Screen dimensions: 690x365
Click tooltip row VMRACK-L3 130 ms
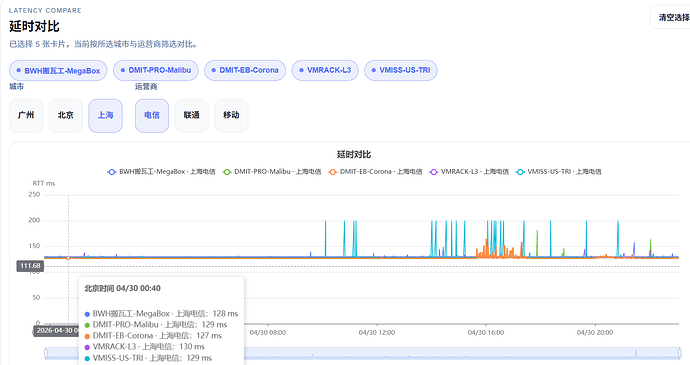[x=144, y=347]
